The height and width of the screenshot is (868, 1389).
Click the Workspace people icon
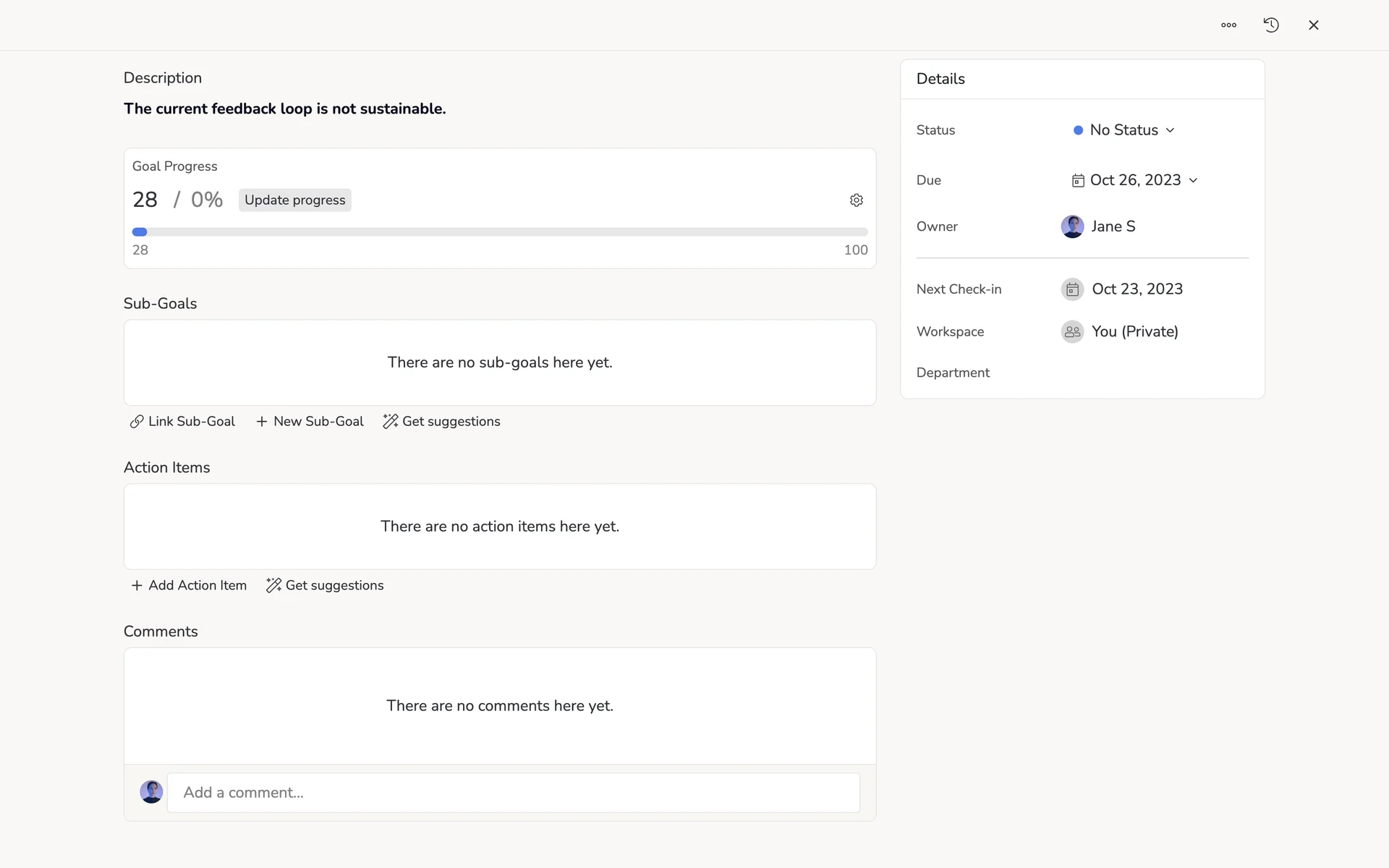[x=1072, y=332]
